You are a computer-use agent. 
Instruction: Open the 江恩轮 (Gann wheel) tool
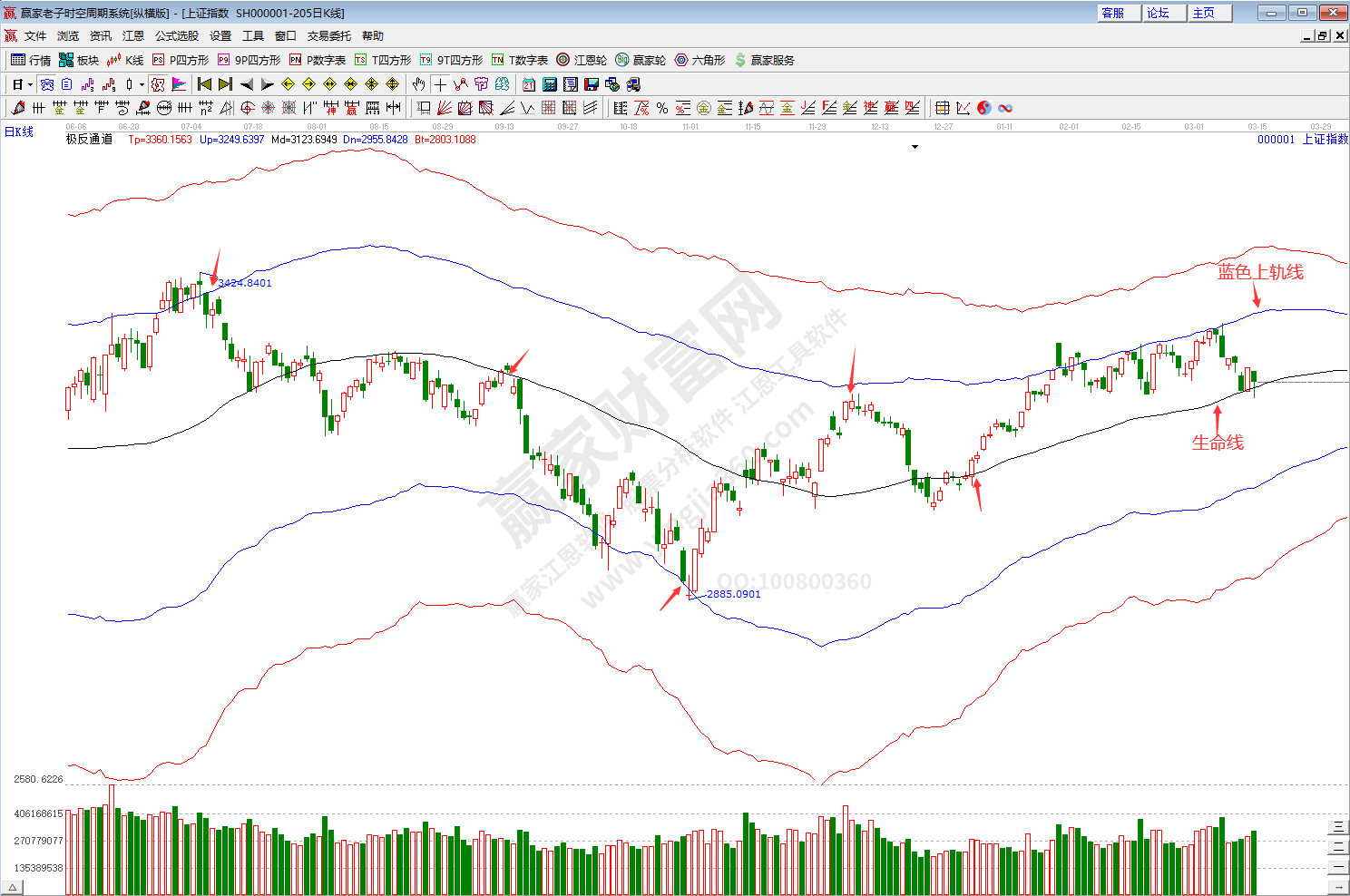582,60
